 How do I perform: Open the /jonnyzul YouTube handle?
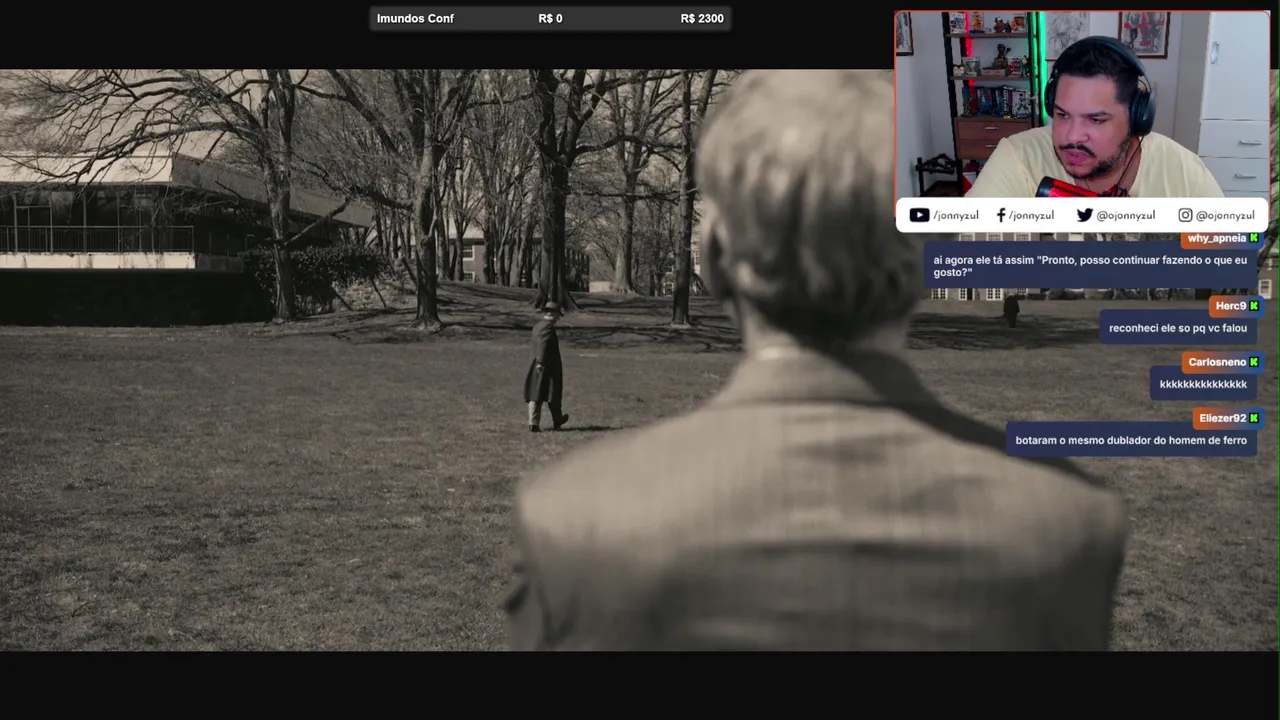[956, 215]
